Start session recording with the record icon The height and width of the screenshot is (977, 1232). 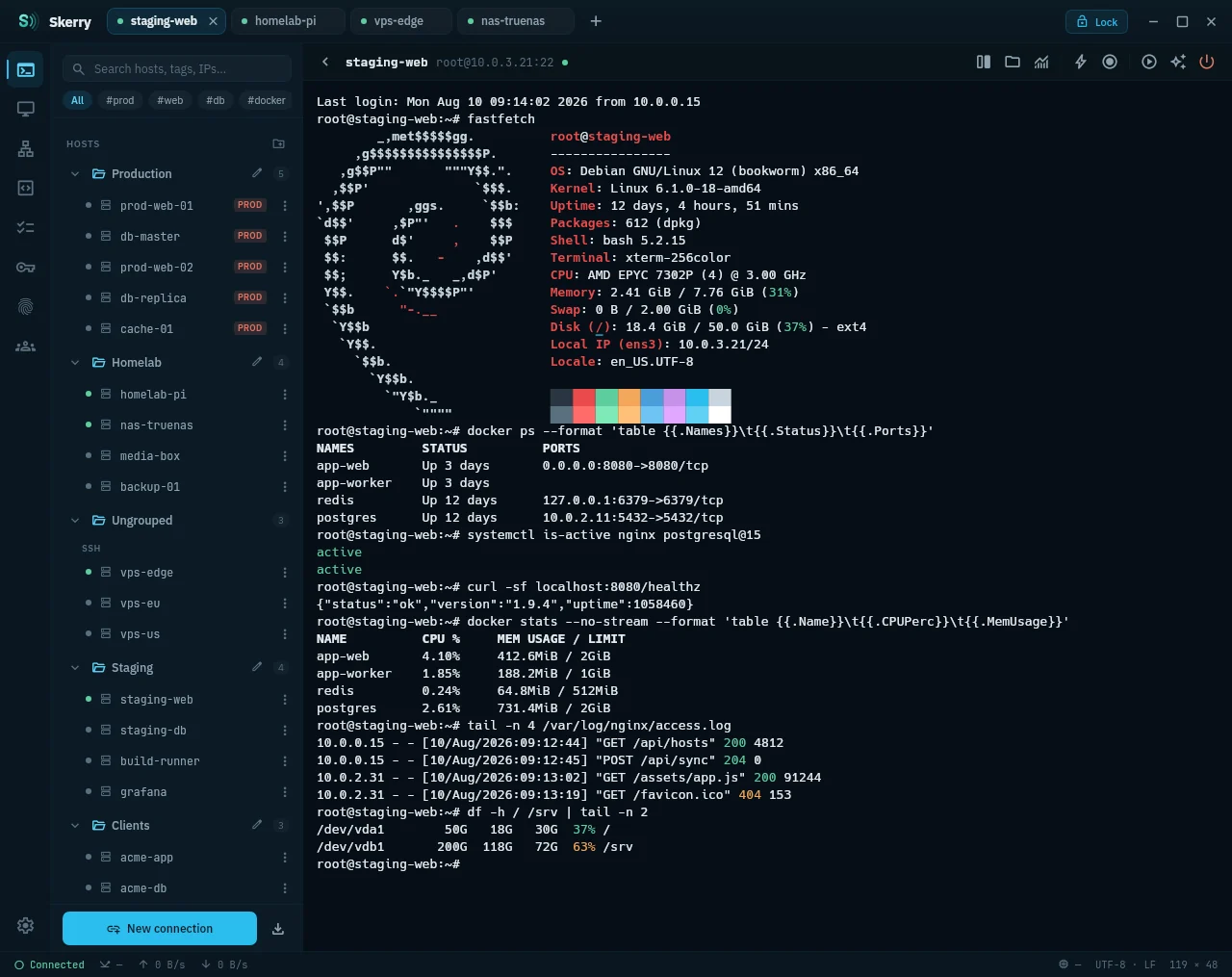click(1110, 62)
